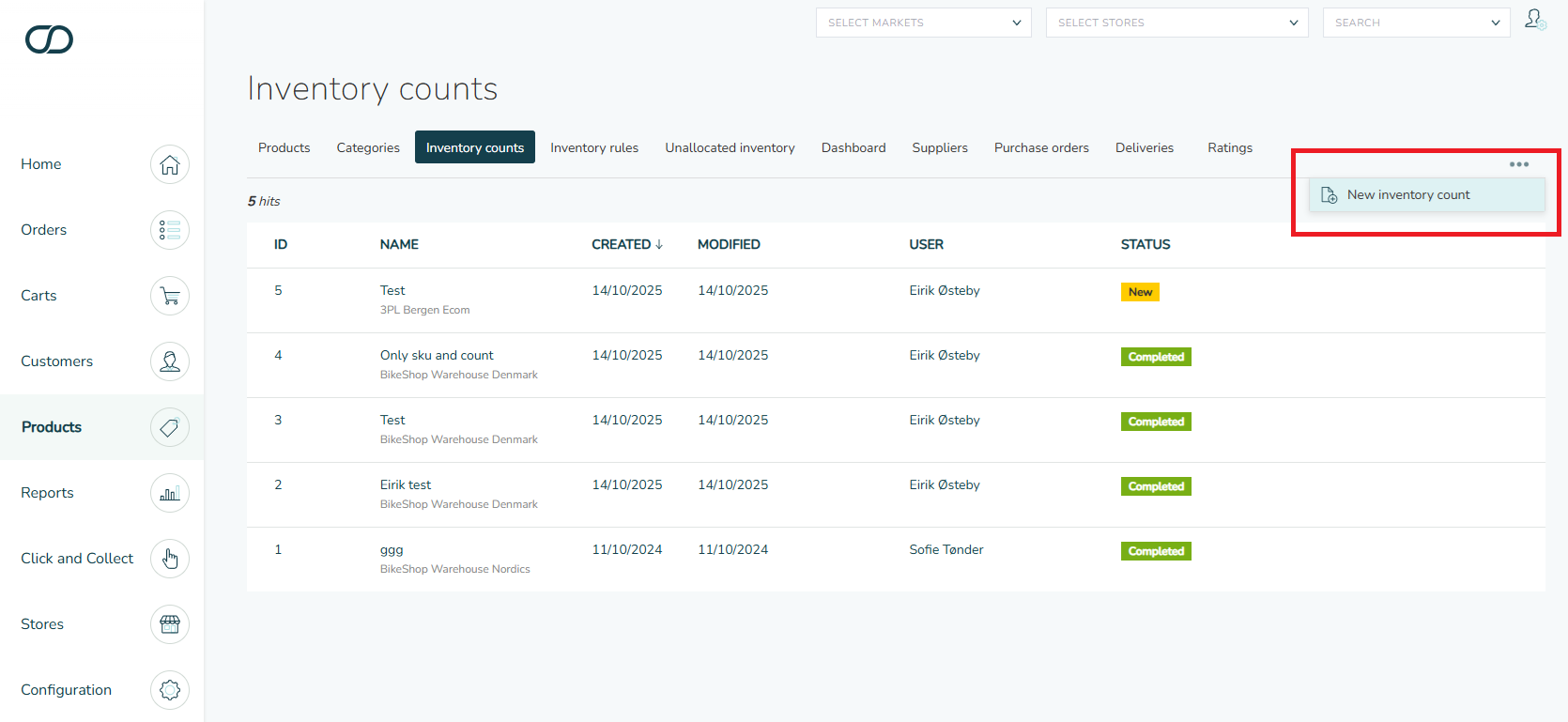
Task: Click the Home house icon in sidebar
Action: pyautogui.click(x=170, y=164)
